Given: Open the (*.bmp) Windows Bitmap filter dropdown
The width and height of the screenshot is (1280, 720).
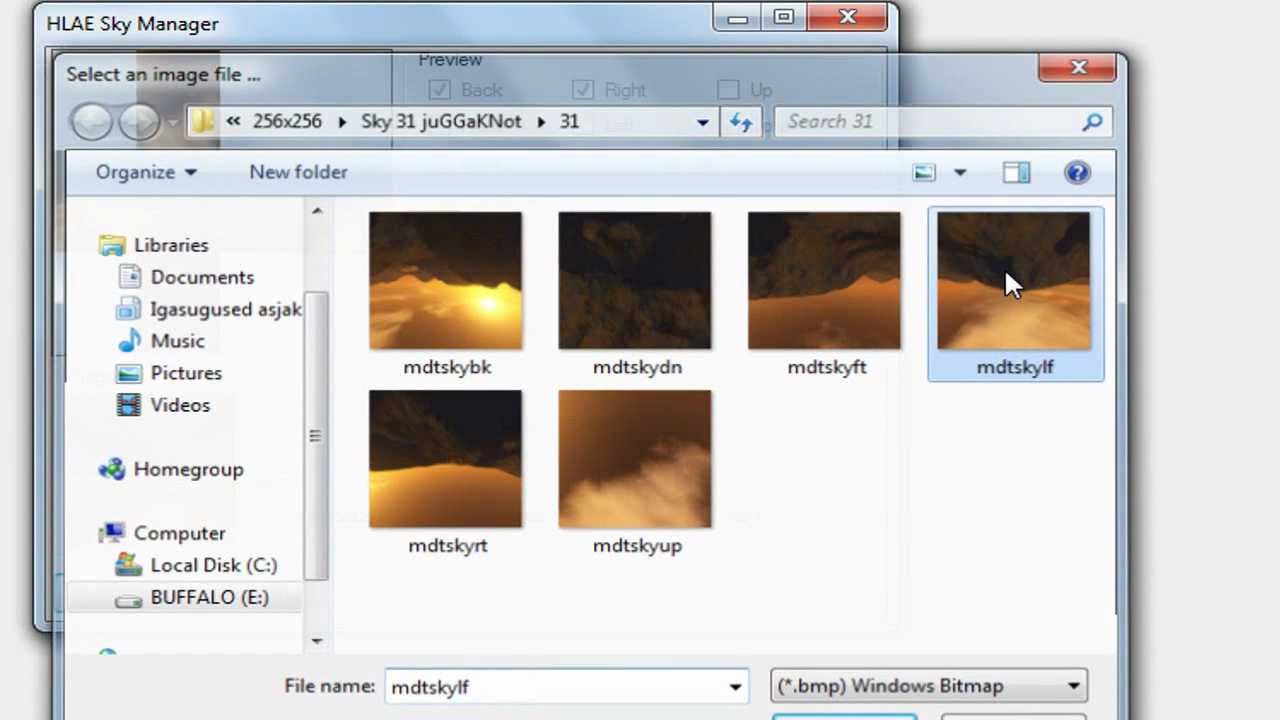Looking at the screenshot, I should tap(929, 686).
